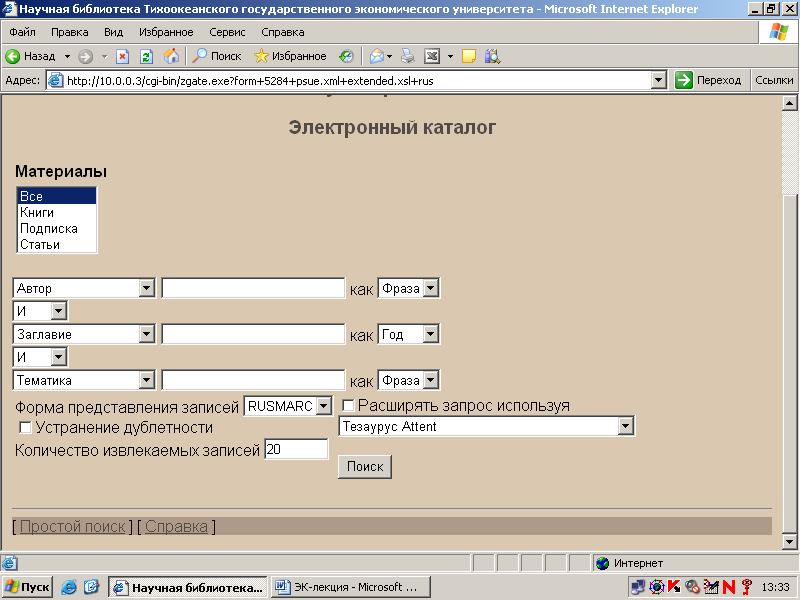Open the address bar URL dropdown arrow
Image resolution: width=800 pixels, height=600 pixels.
point(659,80)
